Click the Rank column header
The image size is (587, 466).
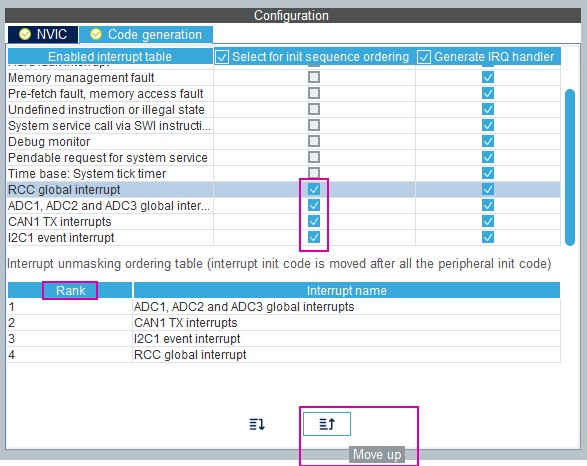[70, 290]
